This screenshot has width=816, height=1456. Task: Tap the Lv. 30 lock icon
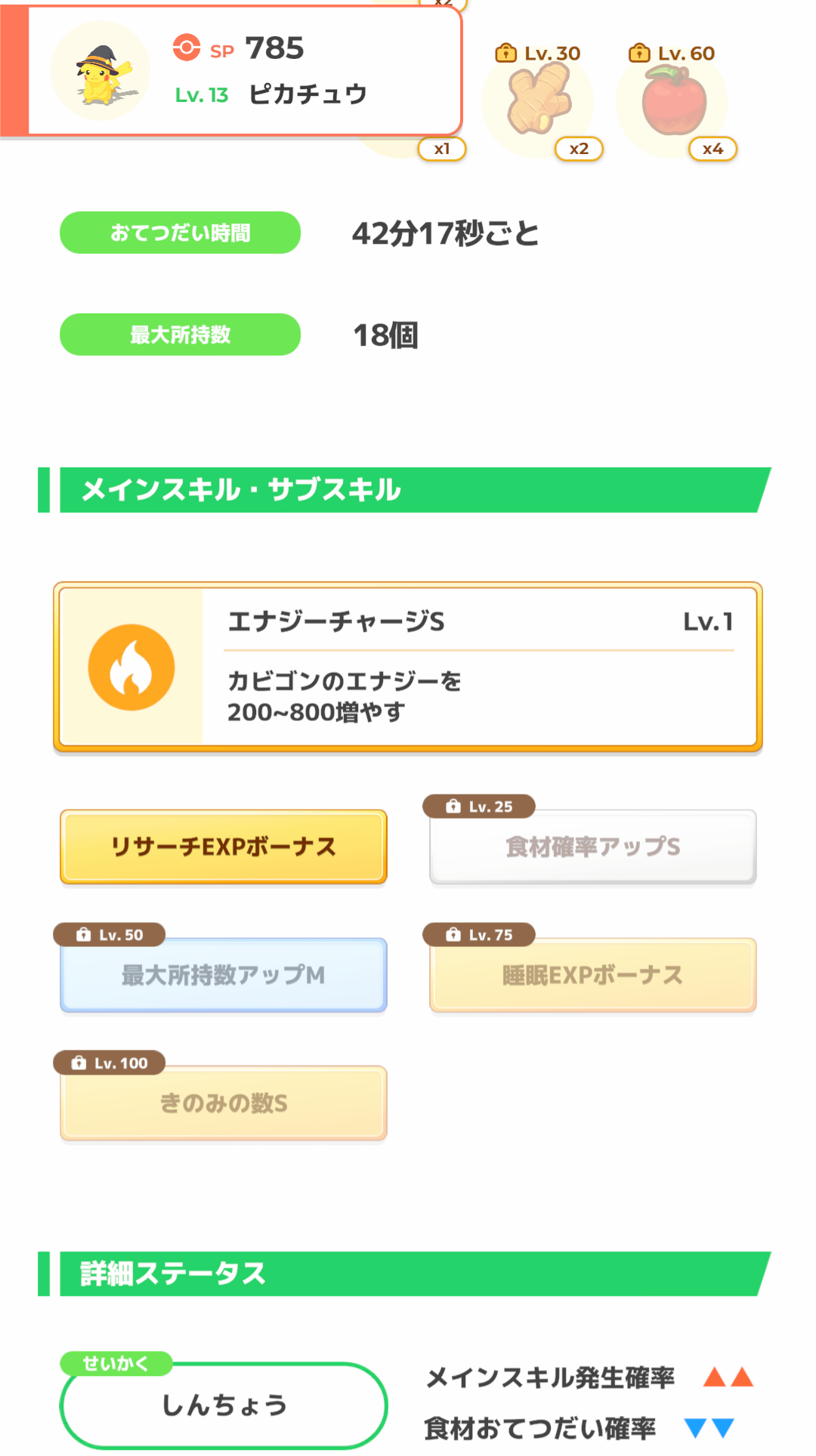(x=505, y=53)
